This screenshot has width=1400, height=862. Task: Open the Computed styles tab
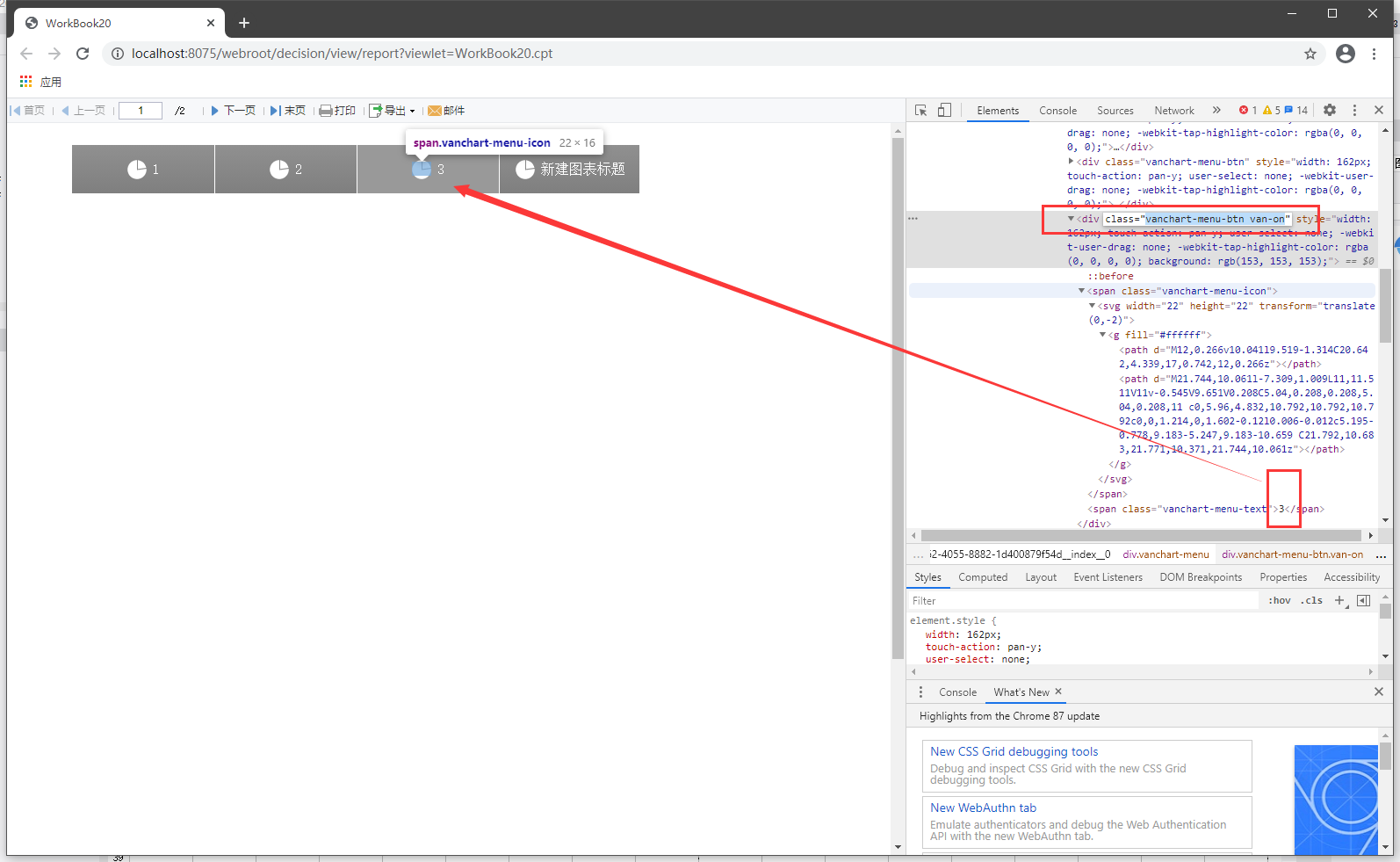(982, 577)
